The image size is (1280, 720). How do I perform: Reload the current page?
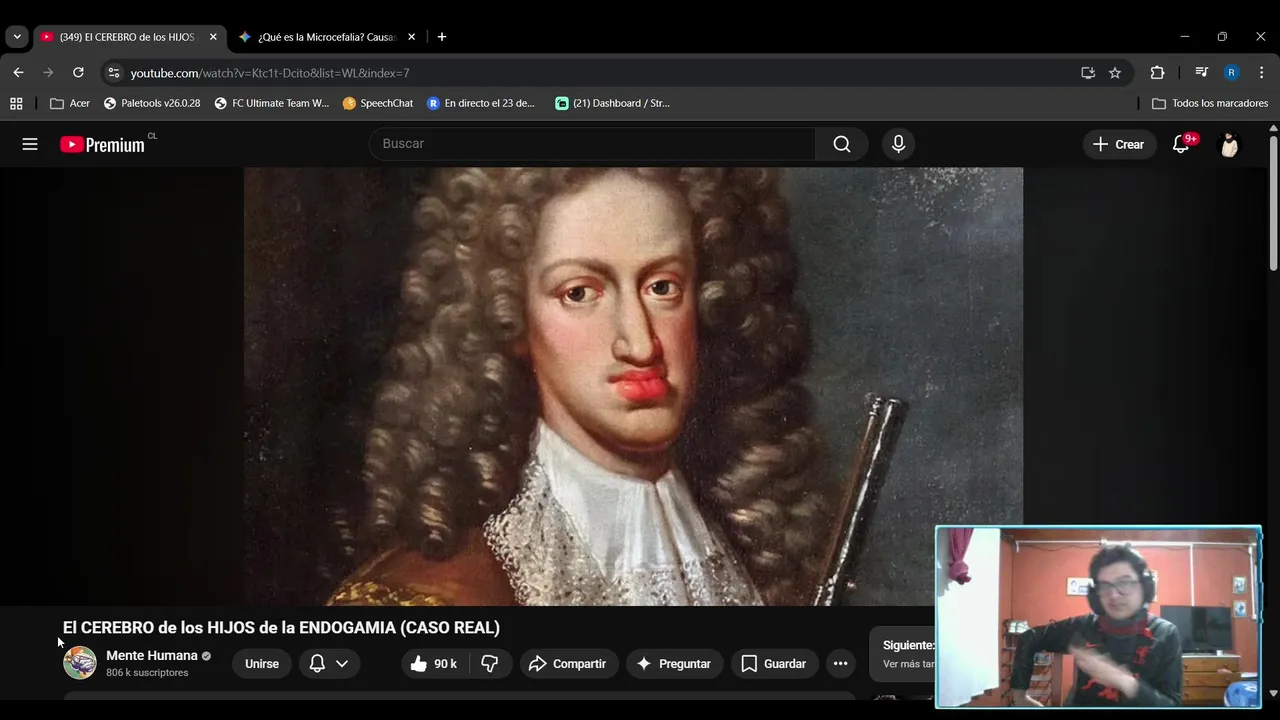coord(78,72)
